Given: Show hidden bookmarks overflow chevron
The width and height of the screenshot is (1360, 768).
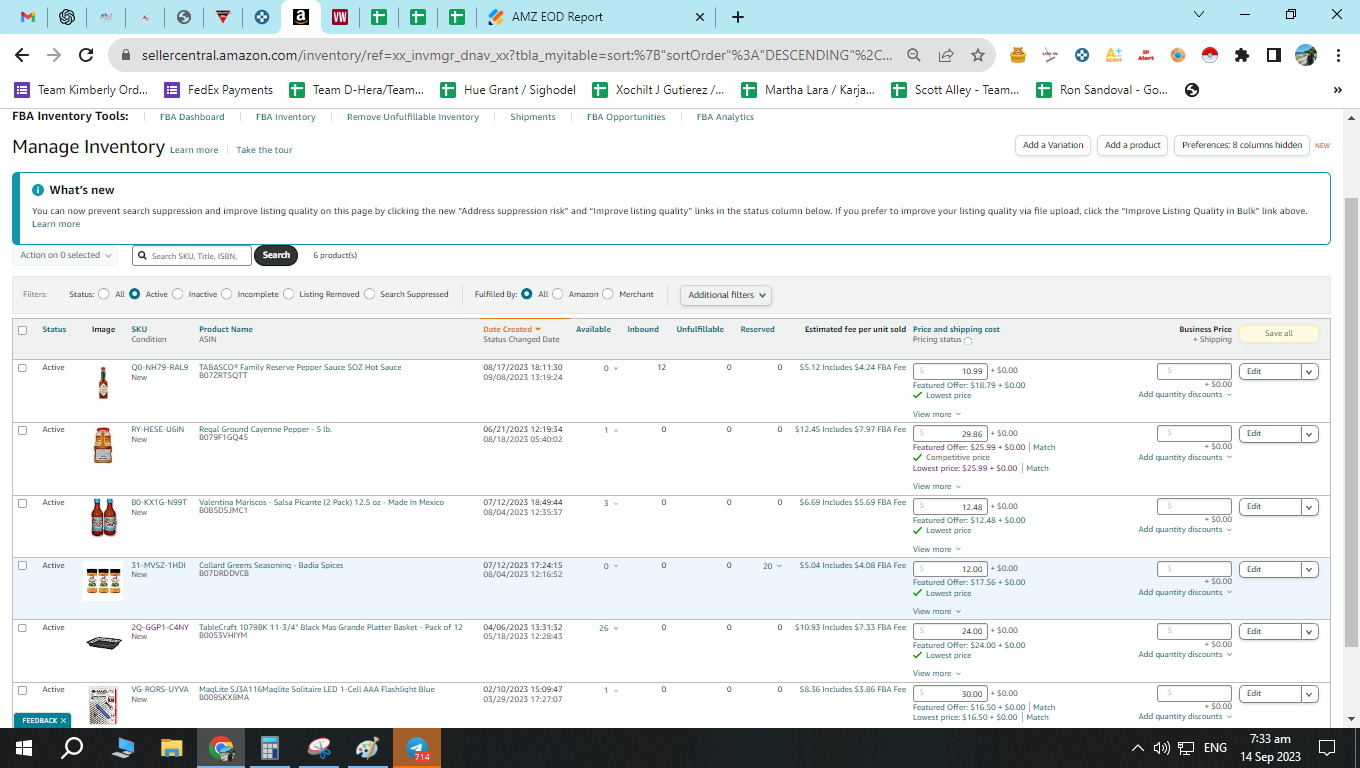Looking at the screenshot, I should [x=1338, y=90].
